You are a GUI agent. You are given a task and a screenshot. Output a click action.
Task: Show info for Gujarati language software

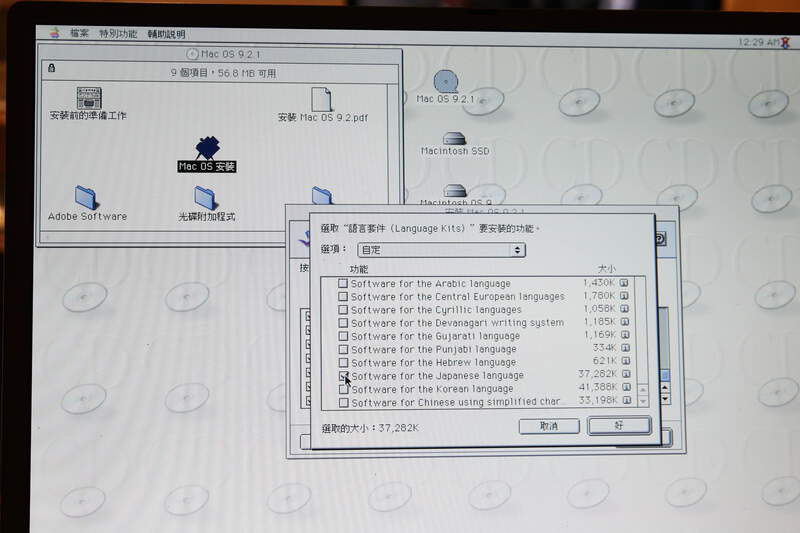625,335
